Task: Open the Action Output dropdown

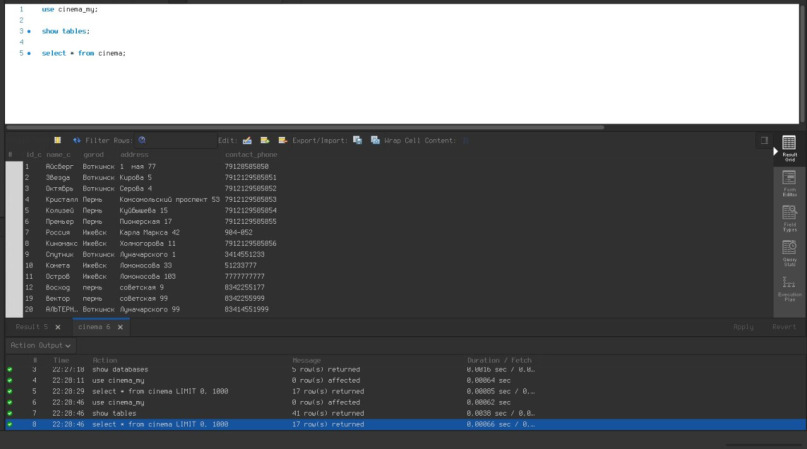Action: pos(42,345)
